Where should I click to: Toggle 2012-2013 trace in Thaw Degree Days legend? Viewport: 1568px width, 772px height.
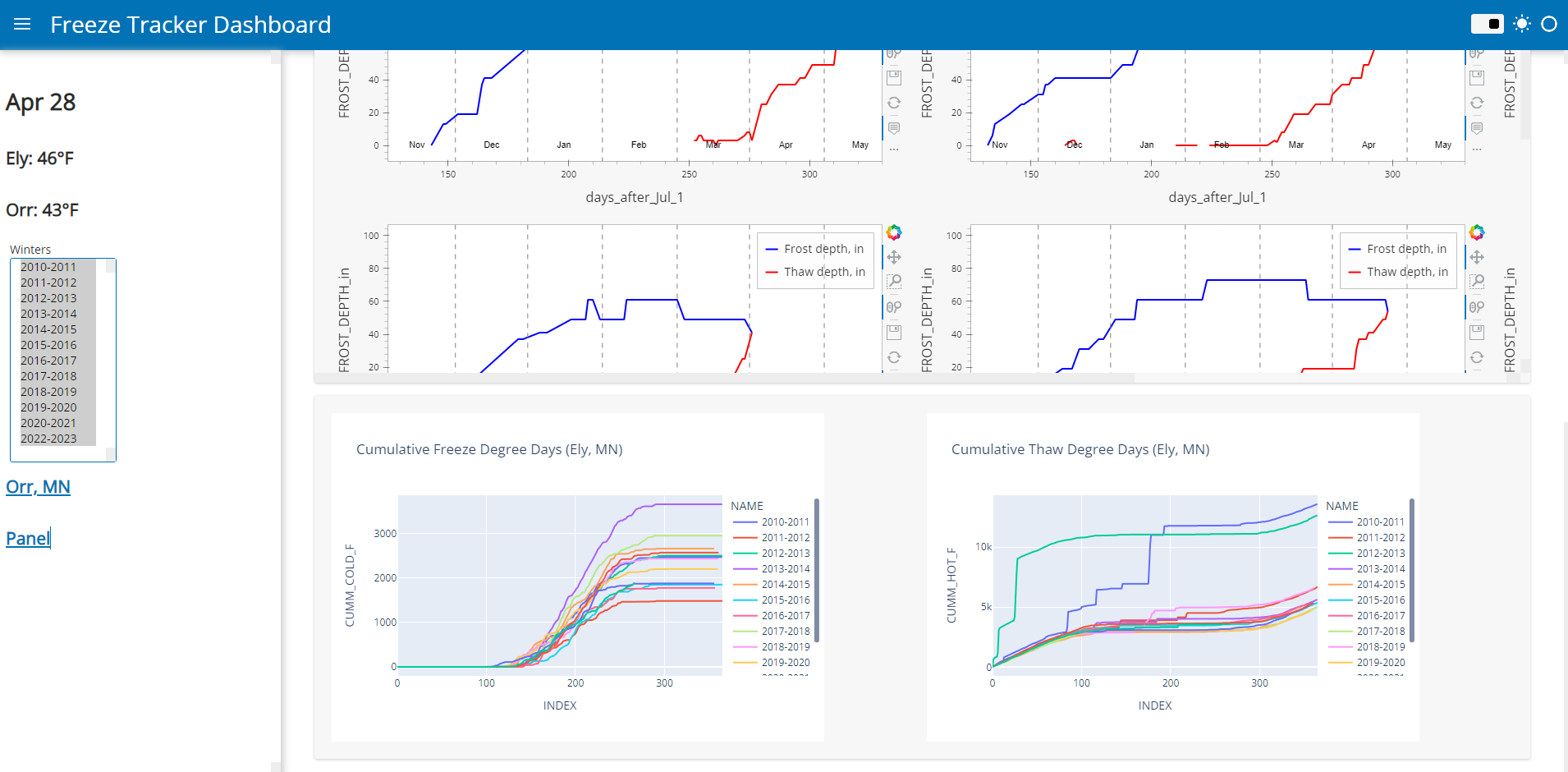click(1366, 553)
